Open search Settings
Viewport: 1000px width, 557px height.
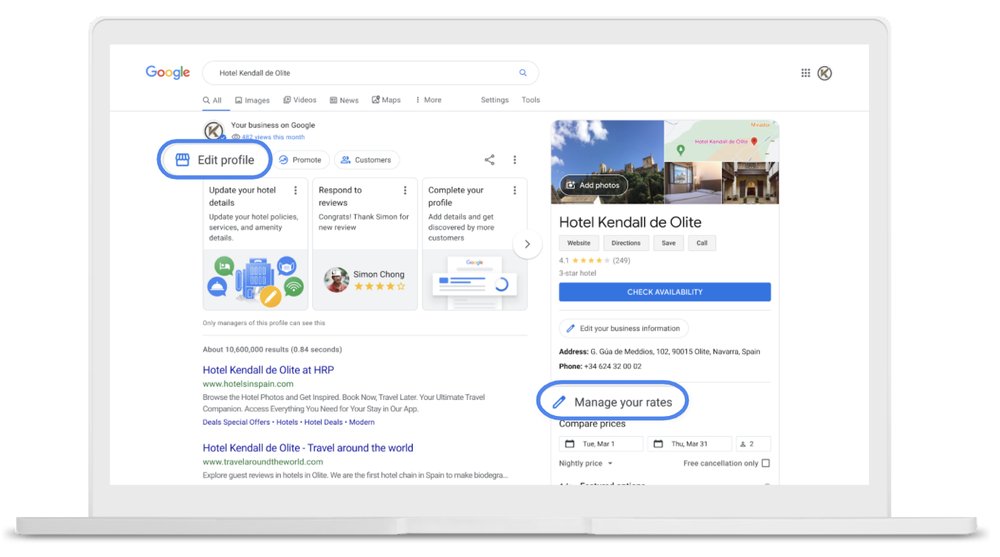click(x=494, y=100)
